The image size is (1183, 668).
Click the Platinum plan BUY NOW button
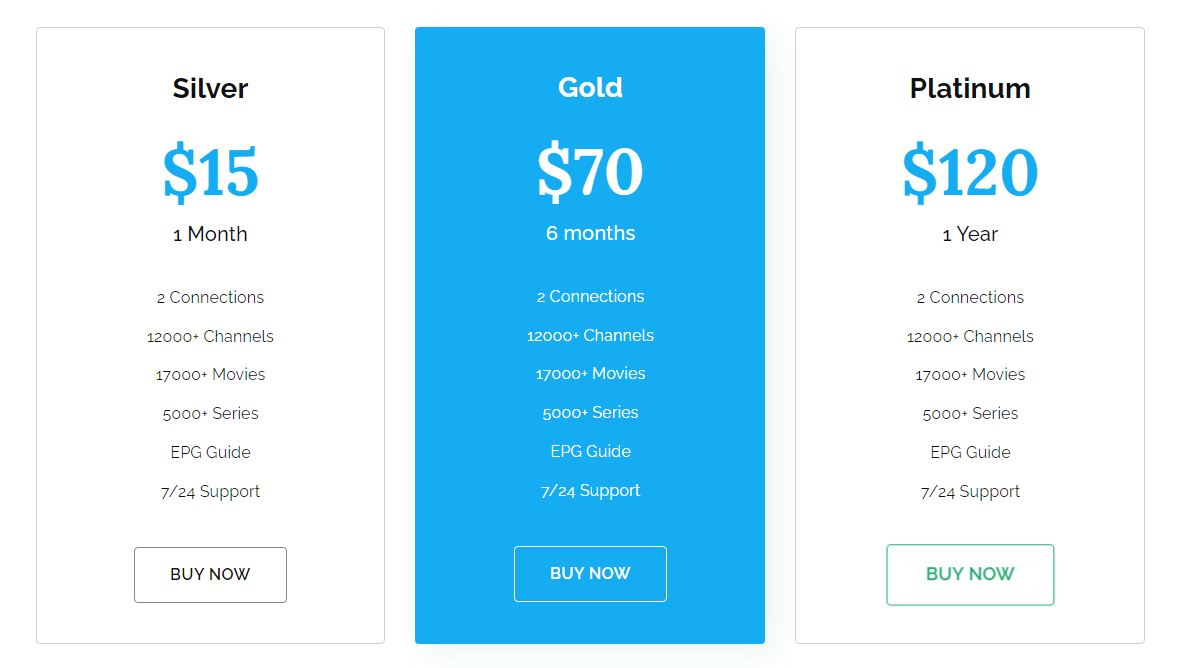tap(970, 575)
